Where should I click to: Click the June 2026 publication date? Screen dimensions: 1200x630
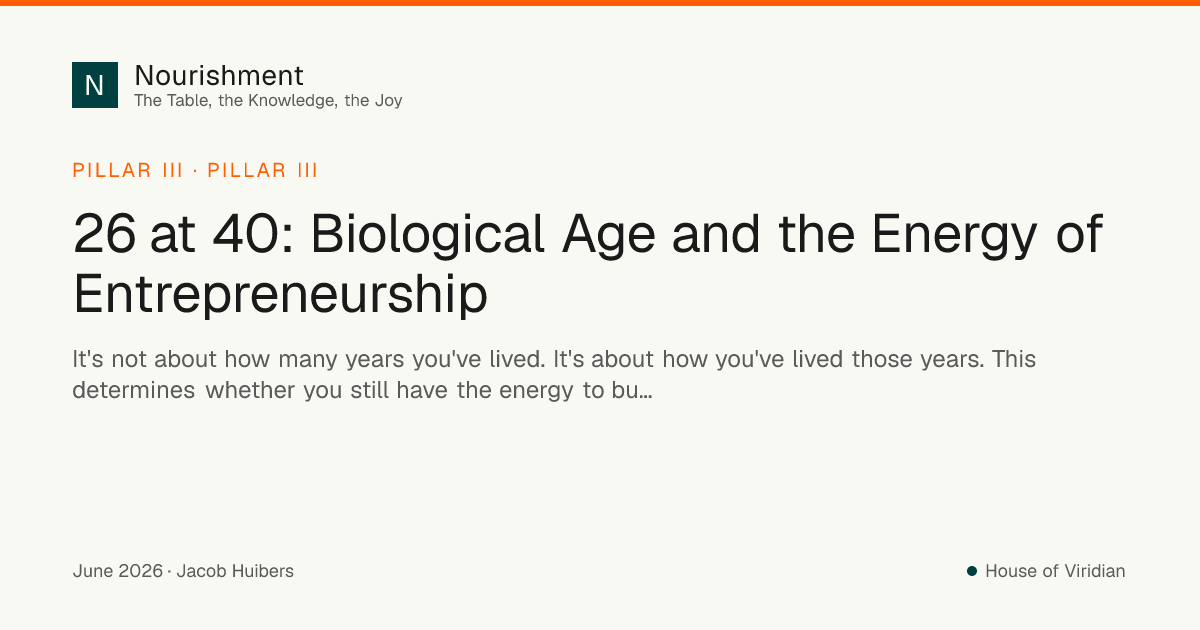(117, 571)
